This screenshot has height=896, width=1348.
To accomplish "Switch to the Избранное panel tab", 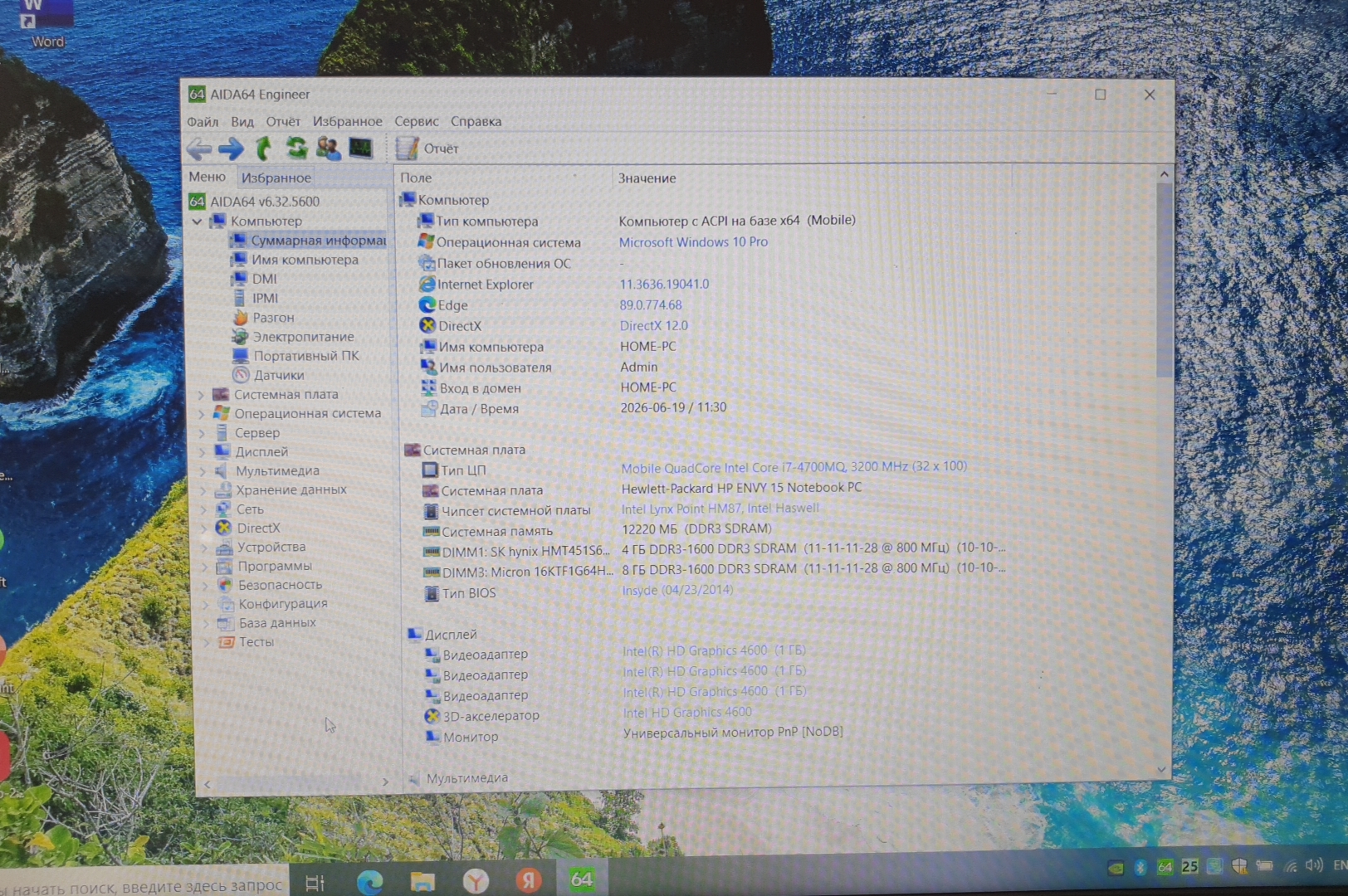I will point(276,178).
